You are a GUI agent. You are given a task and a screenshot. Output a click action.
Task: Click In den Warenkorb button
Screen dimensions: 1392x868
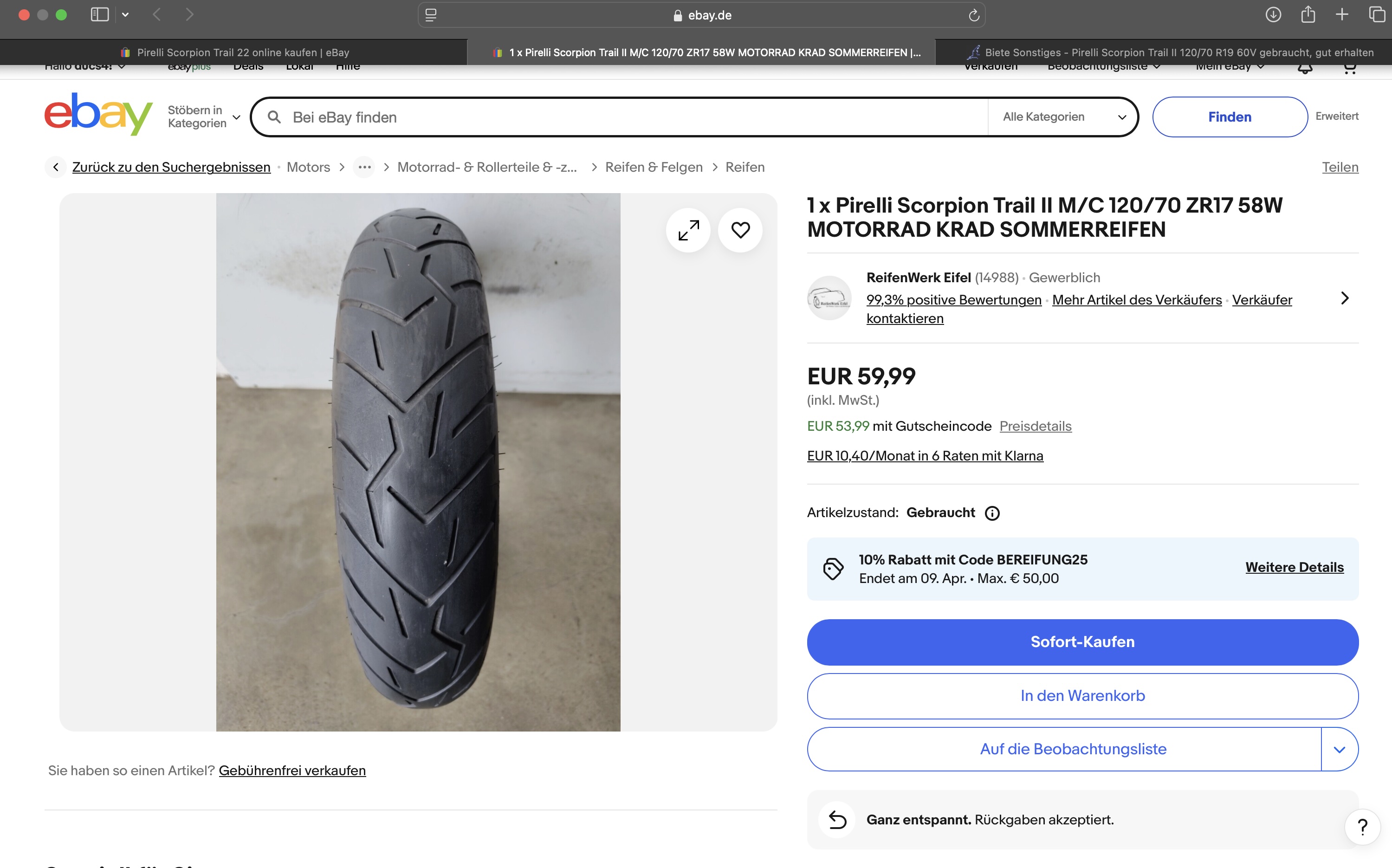pyautogui.click(x=1082, y=696)
